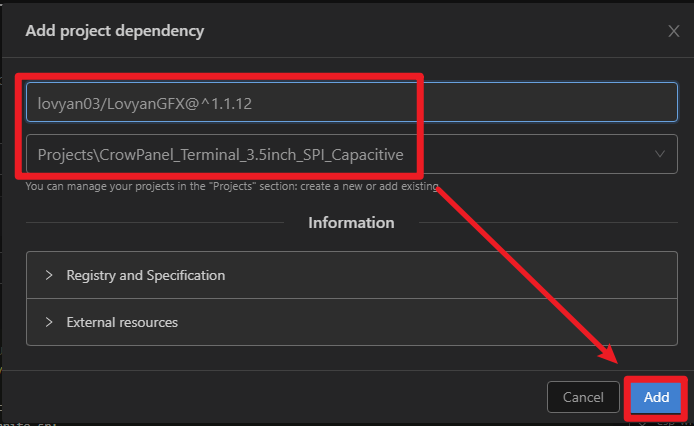Confirm with the blue Add button
Screen dimensions: 694x426
point(656,397)
